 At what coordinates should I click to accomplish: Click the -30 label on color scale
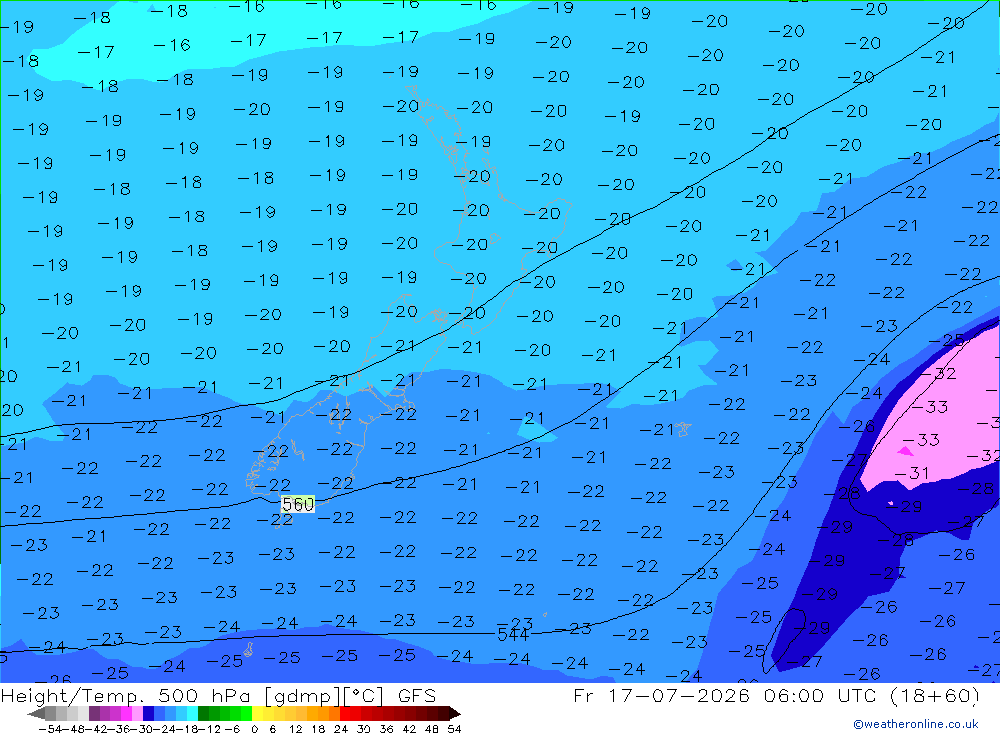tap(142, 729)
